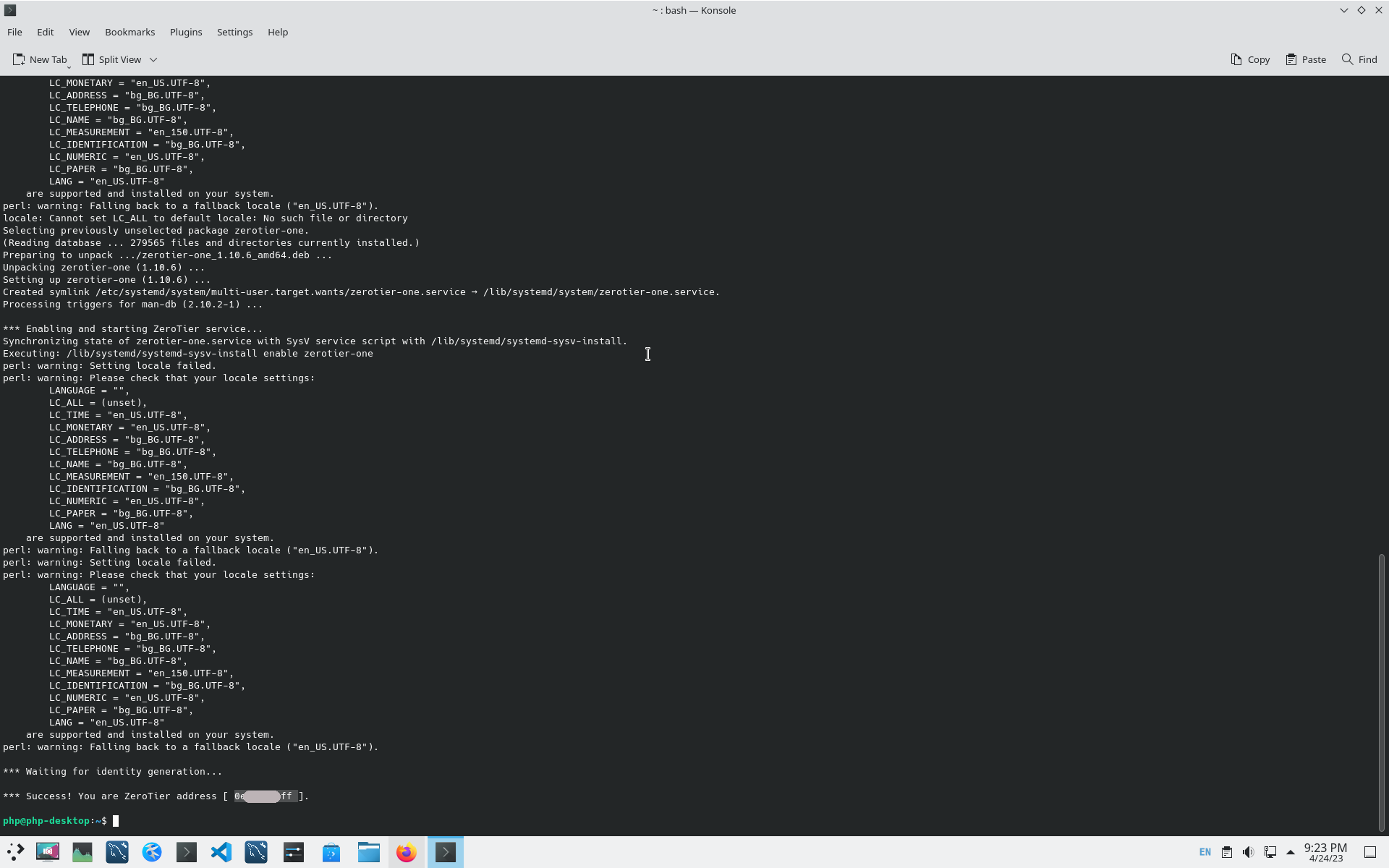Click the Copy toolbar button

coord(1250,59)
